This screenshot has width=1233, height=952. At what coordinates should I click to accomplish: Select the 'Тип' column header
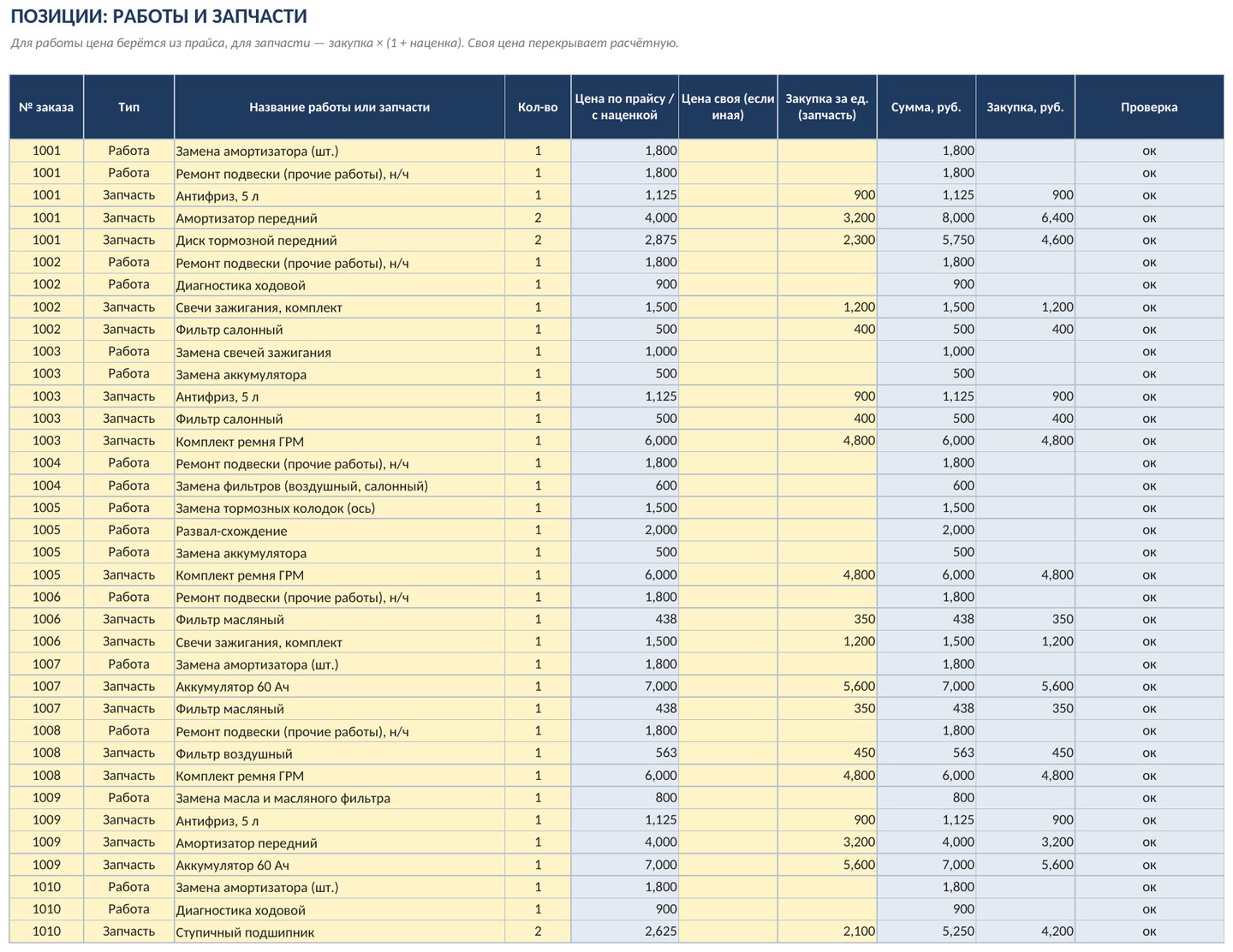click(129, 107)
